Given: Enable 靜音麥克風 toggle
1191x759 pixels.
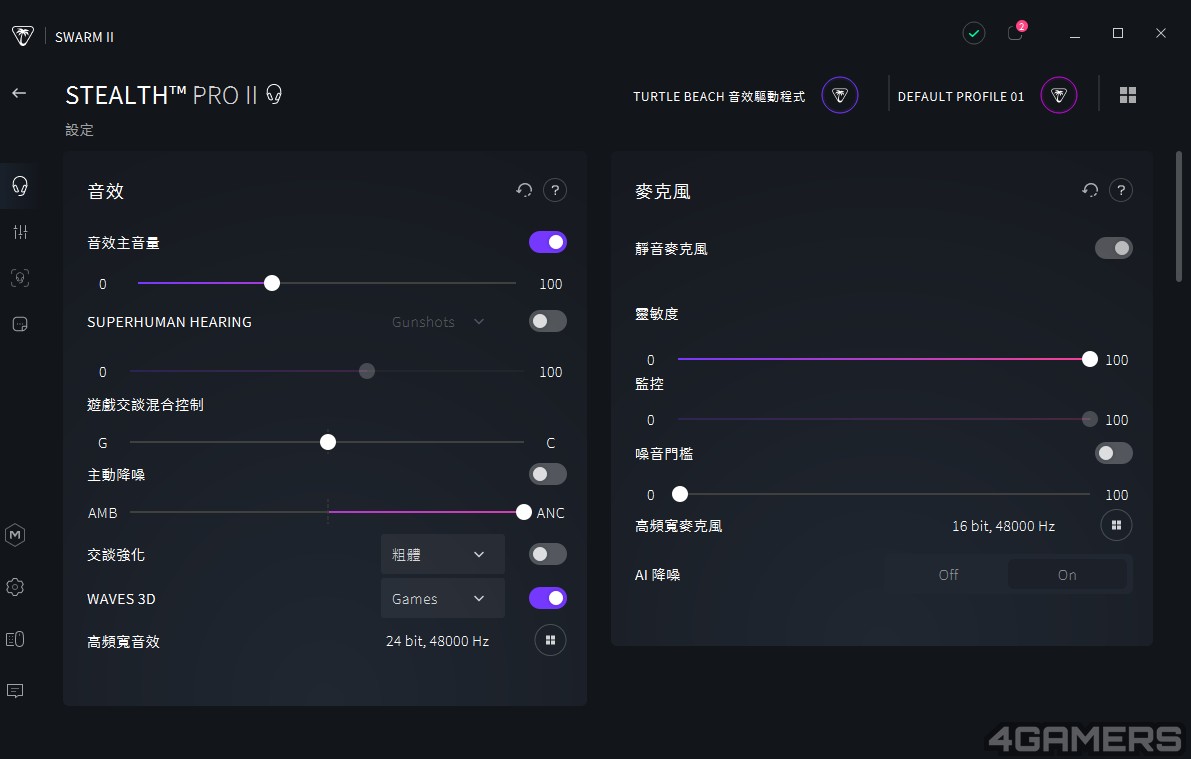Looking at the screenshot, I should coord(1114,248).
